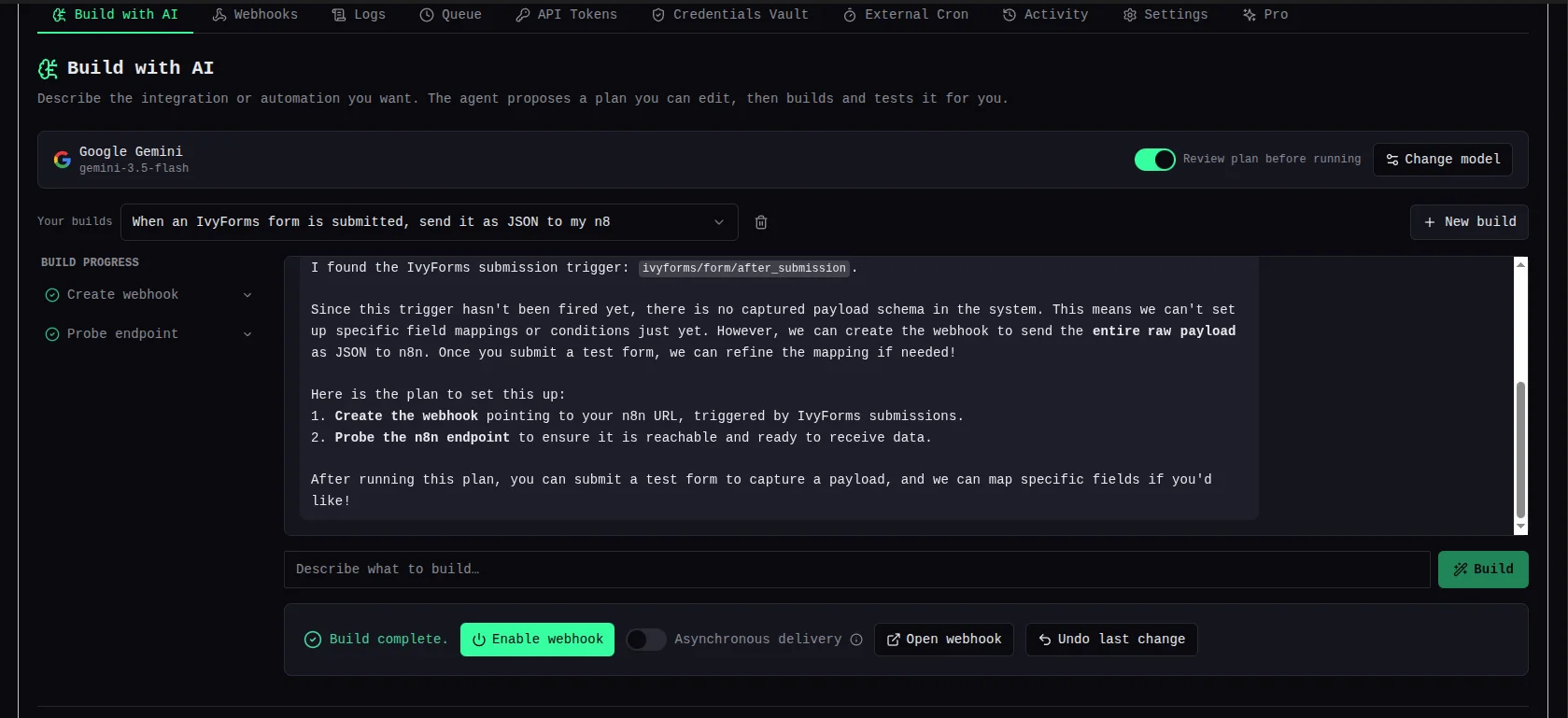This screenshot has width=1568, height=718.
Task: Click the Probe endpoint check icon
Action: point(52,334)
